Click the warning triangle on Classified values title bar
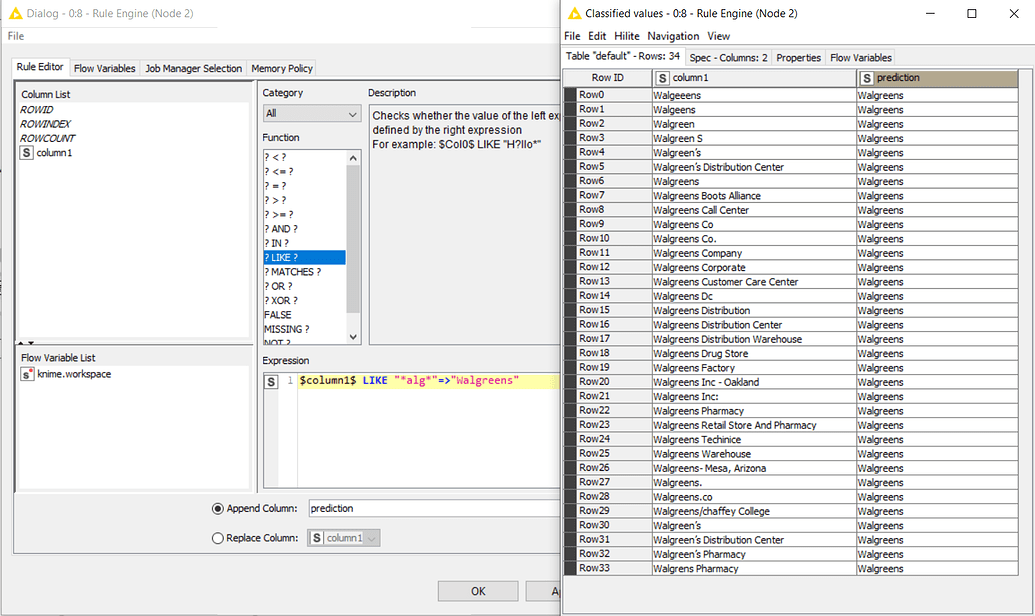 point(573,13)
